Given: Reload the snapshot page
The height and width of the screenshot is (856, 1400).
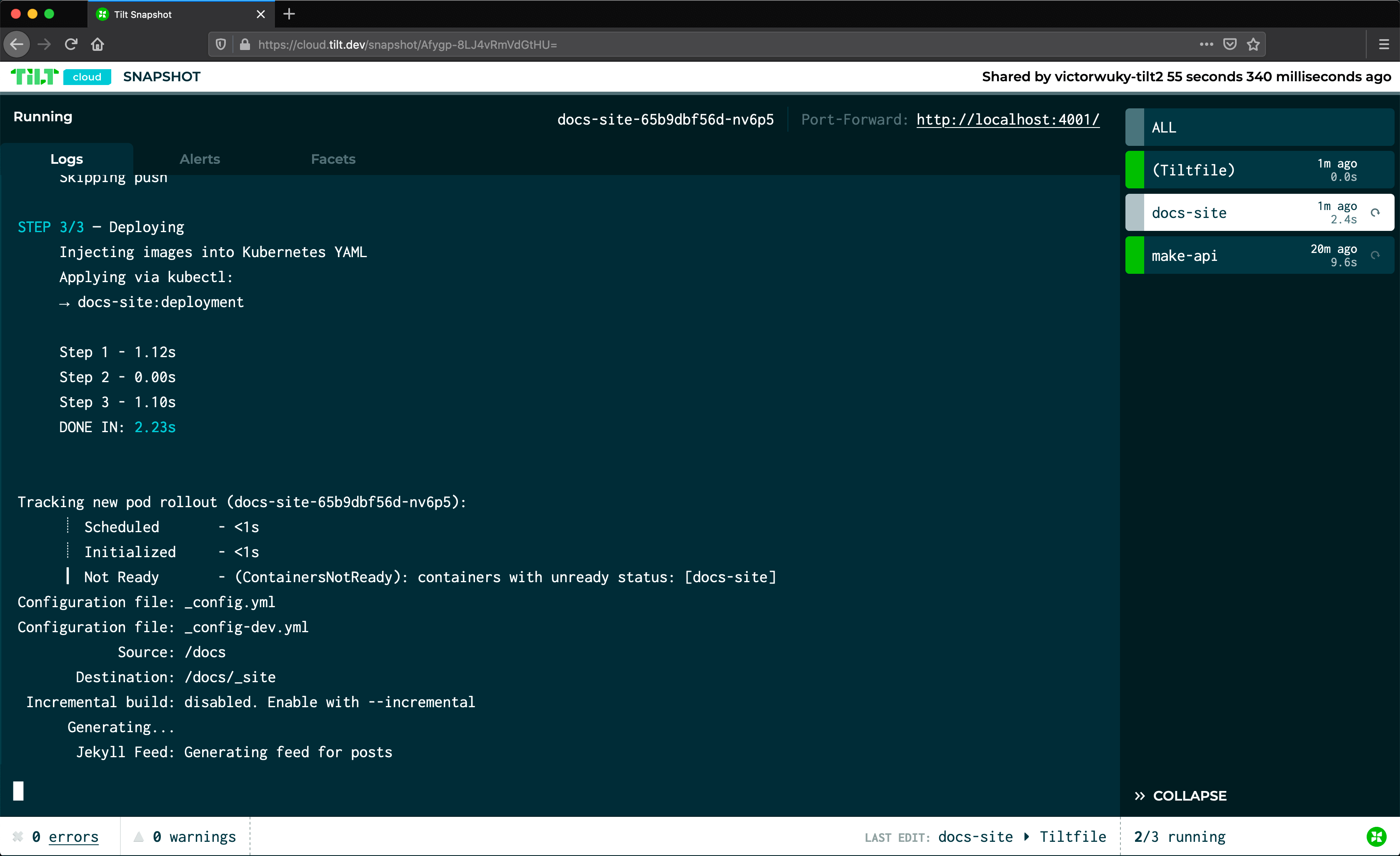Looking at the screenshot, I should (71, 44).
